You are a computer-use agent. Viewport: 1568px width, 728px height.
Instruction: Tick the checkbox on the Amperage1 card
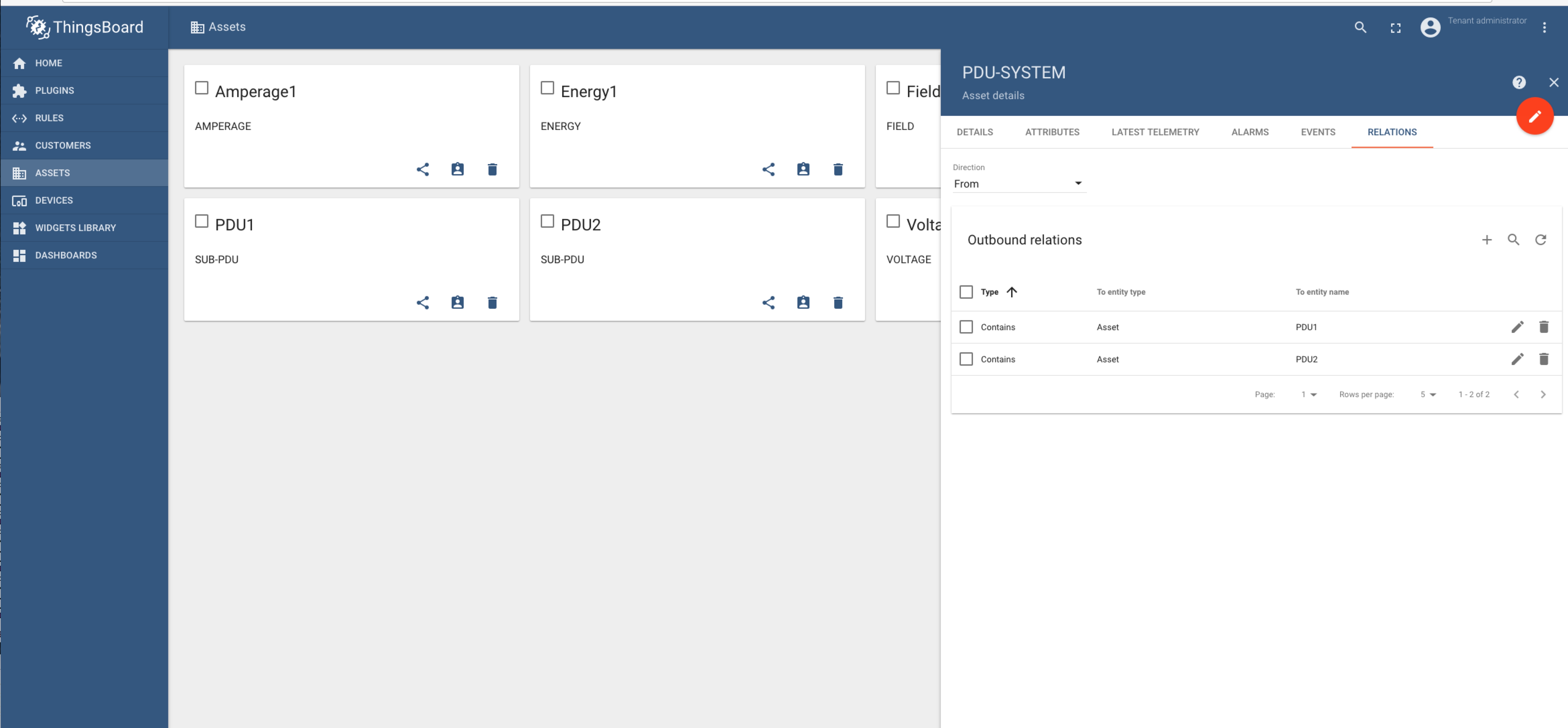tap(201, 88)
